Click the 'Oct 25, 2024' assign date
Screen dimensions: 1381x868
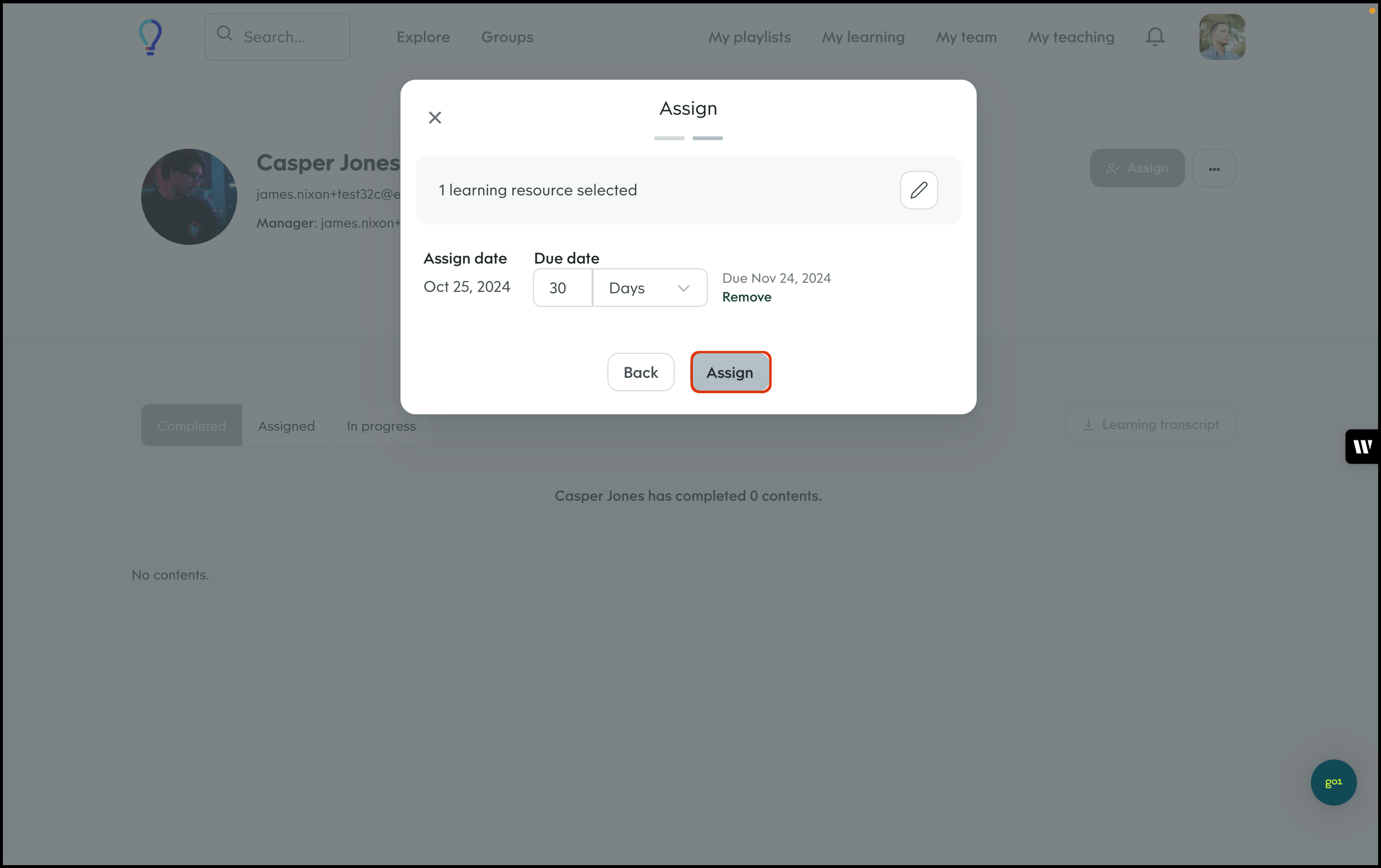tap(467, 287)
